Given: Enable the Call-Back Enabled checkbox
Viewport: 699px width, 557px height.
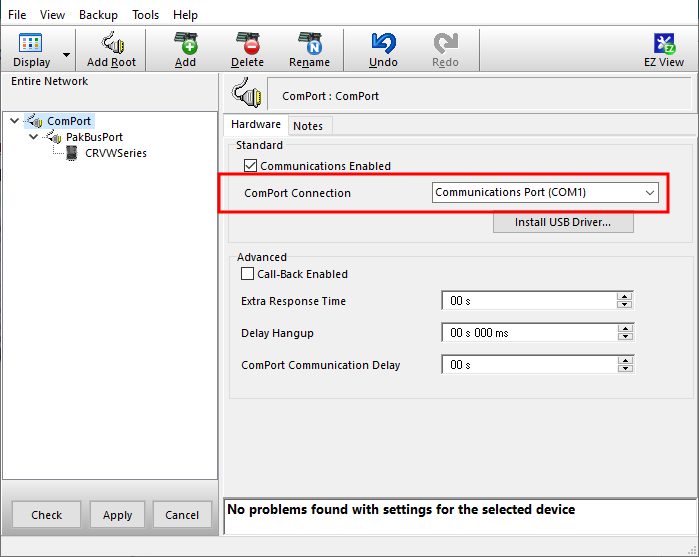Looking at the screenshot, I should click(248, 274).
